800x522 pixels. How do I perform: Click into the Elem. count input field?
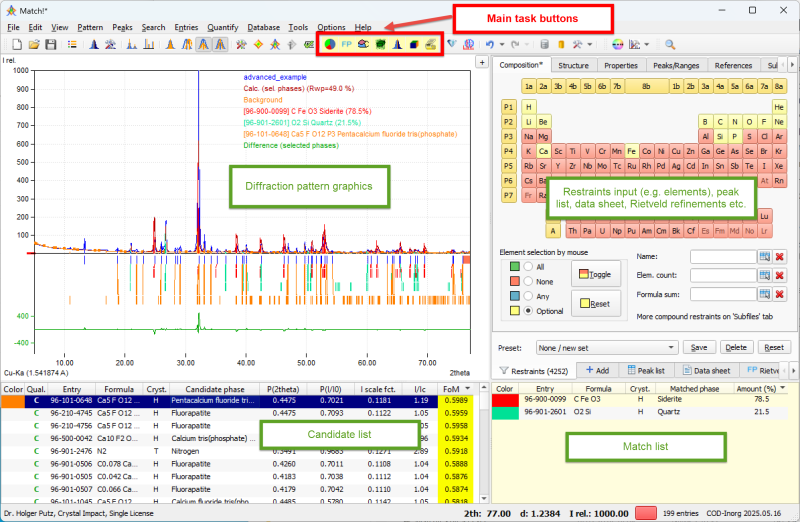(723, 275)
